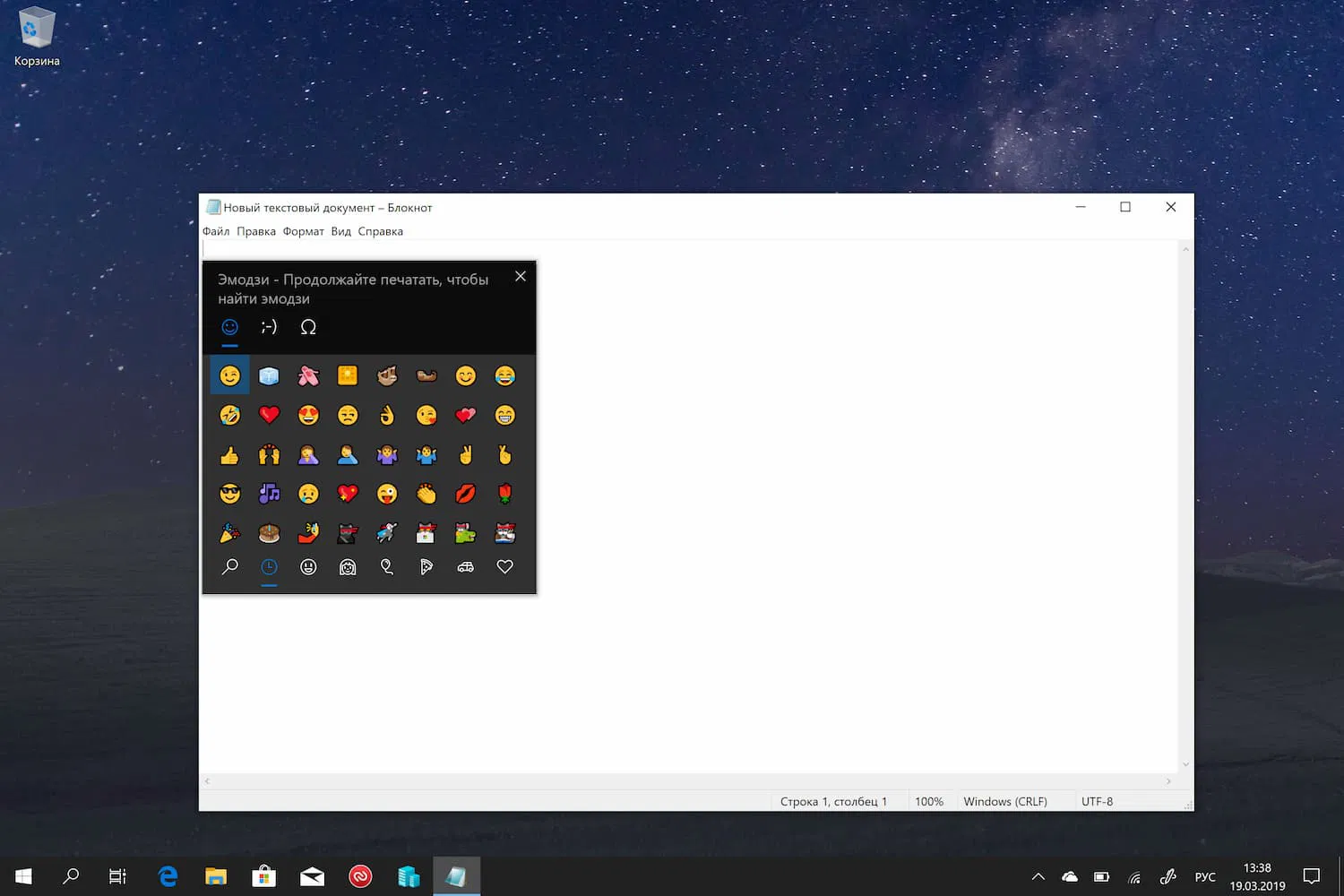Open the car transport emoji category
Viewport: 1344px width, 896px height.
465,566
